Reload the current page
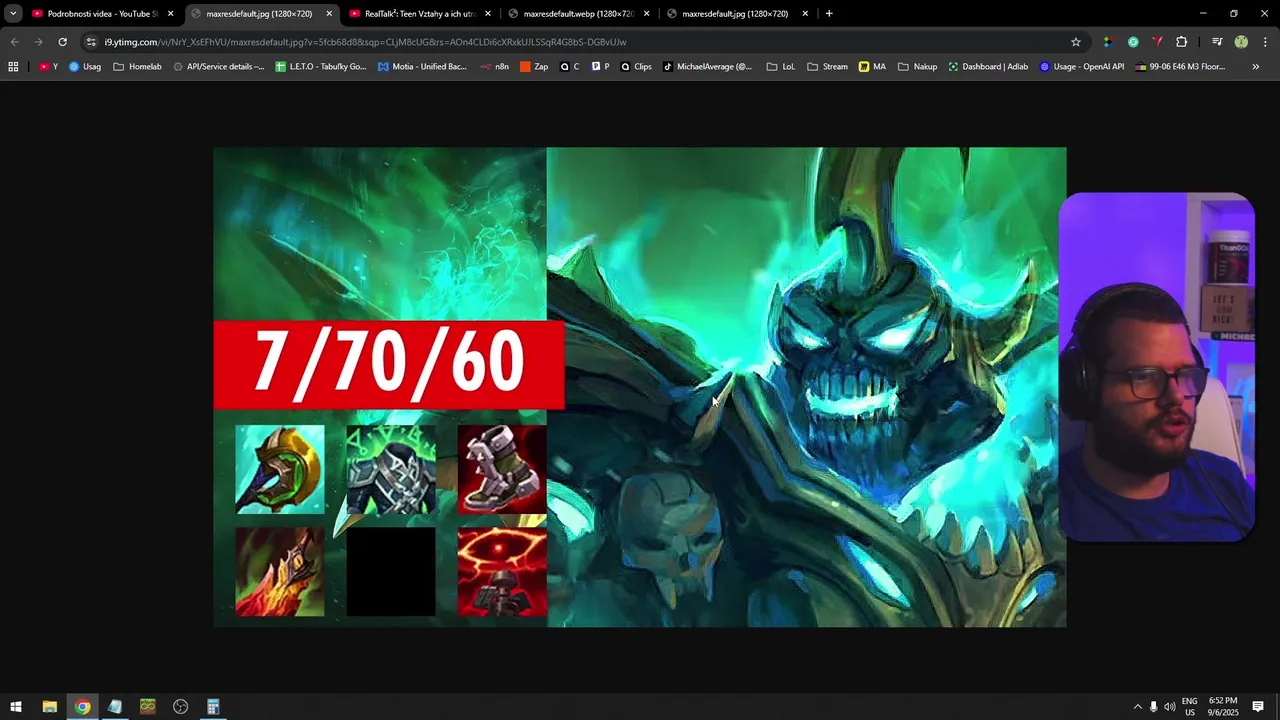 [62, 42]
